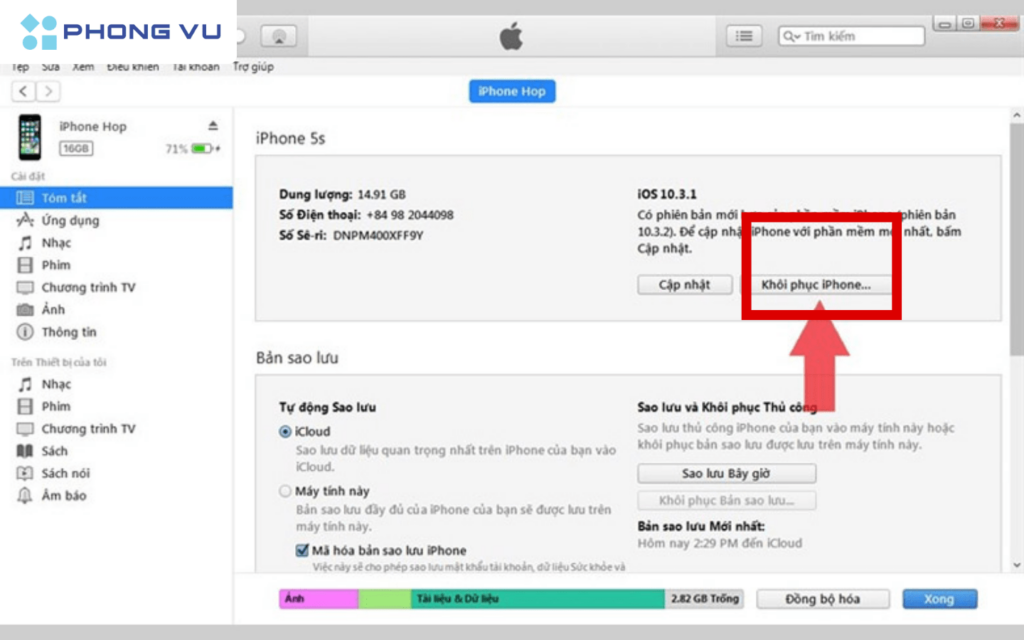Image resolution: width=1024 pixels, height=640 pixels.
Task: Expand the search magnifier dropdown arrow
Action: (792, 37)
